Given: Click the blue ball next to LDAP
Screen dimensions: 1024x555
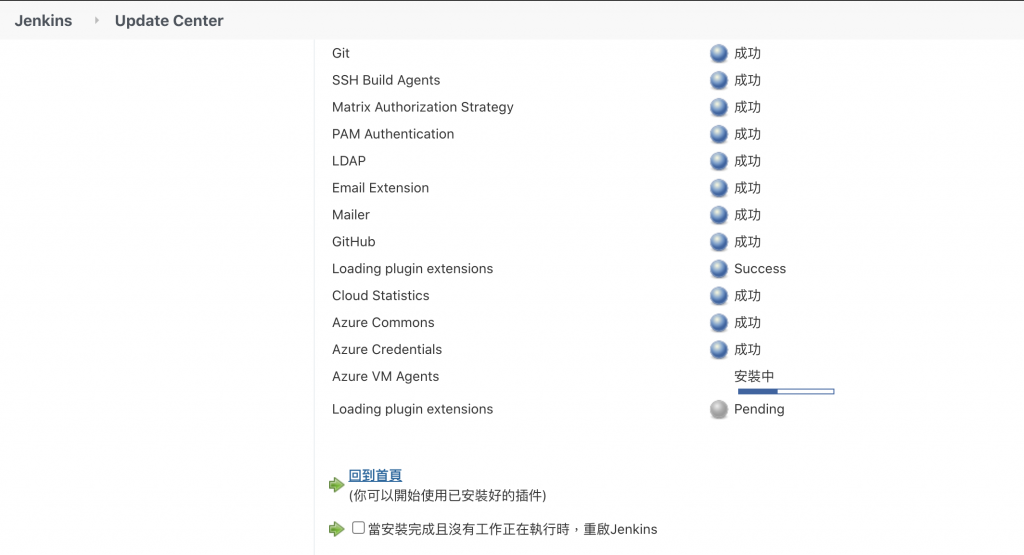Looking at the screenshot, I should pyautogui.click(x=718, y=162).
